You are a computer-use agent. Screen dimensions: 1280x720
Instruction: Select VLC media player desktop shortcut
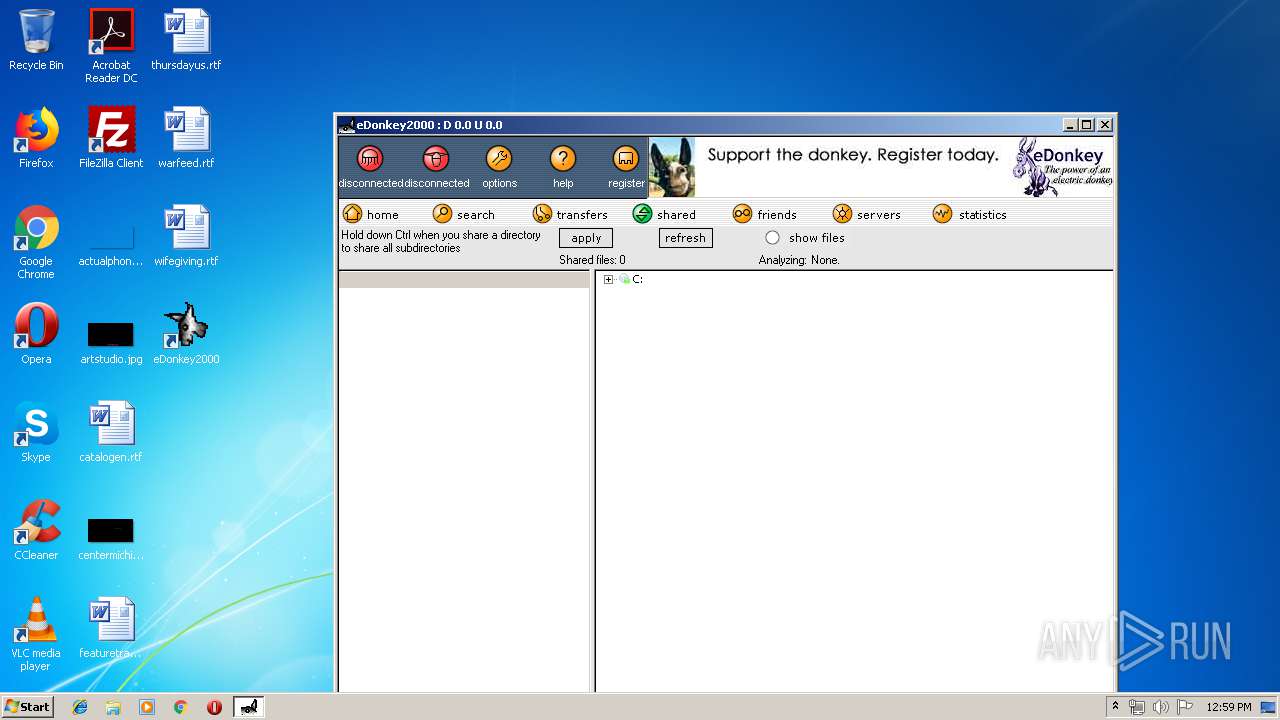(x=36, y=634)
